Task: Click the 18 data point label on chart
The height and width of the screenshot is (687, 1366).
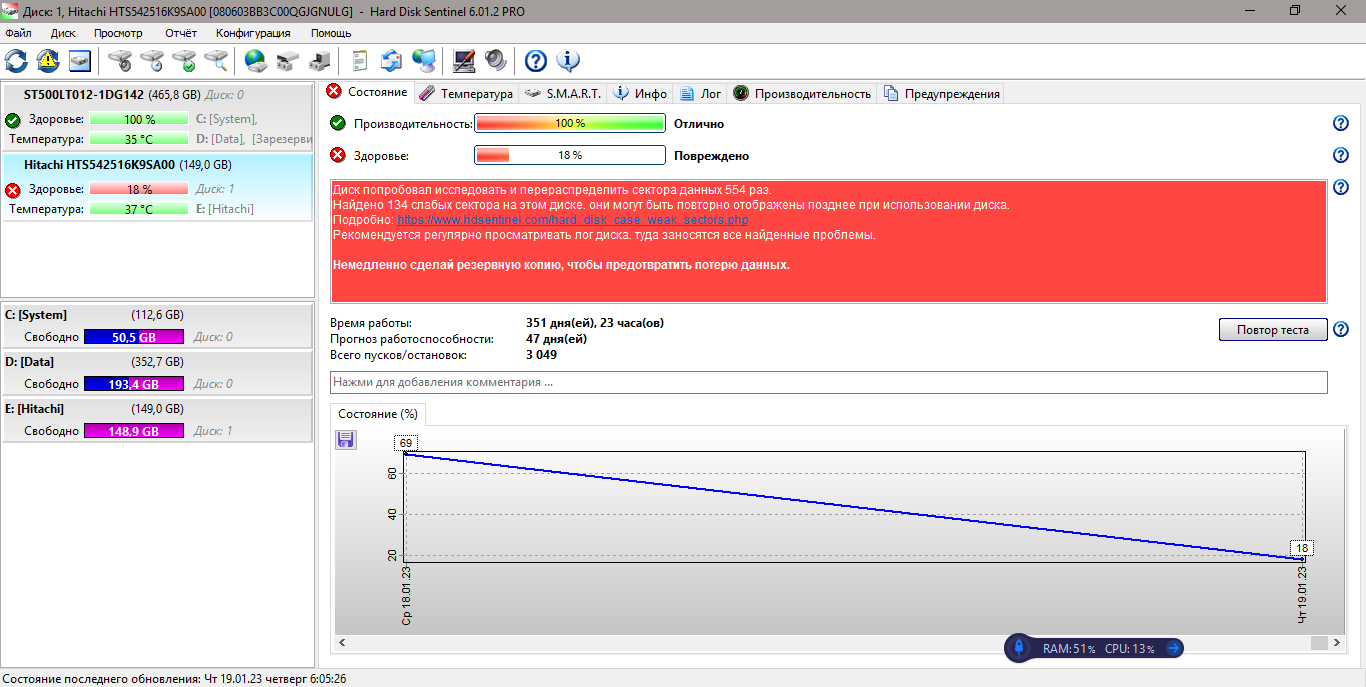Action: 1301,548
